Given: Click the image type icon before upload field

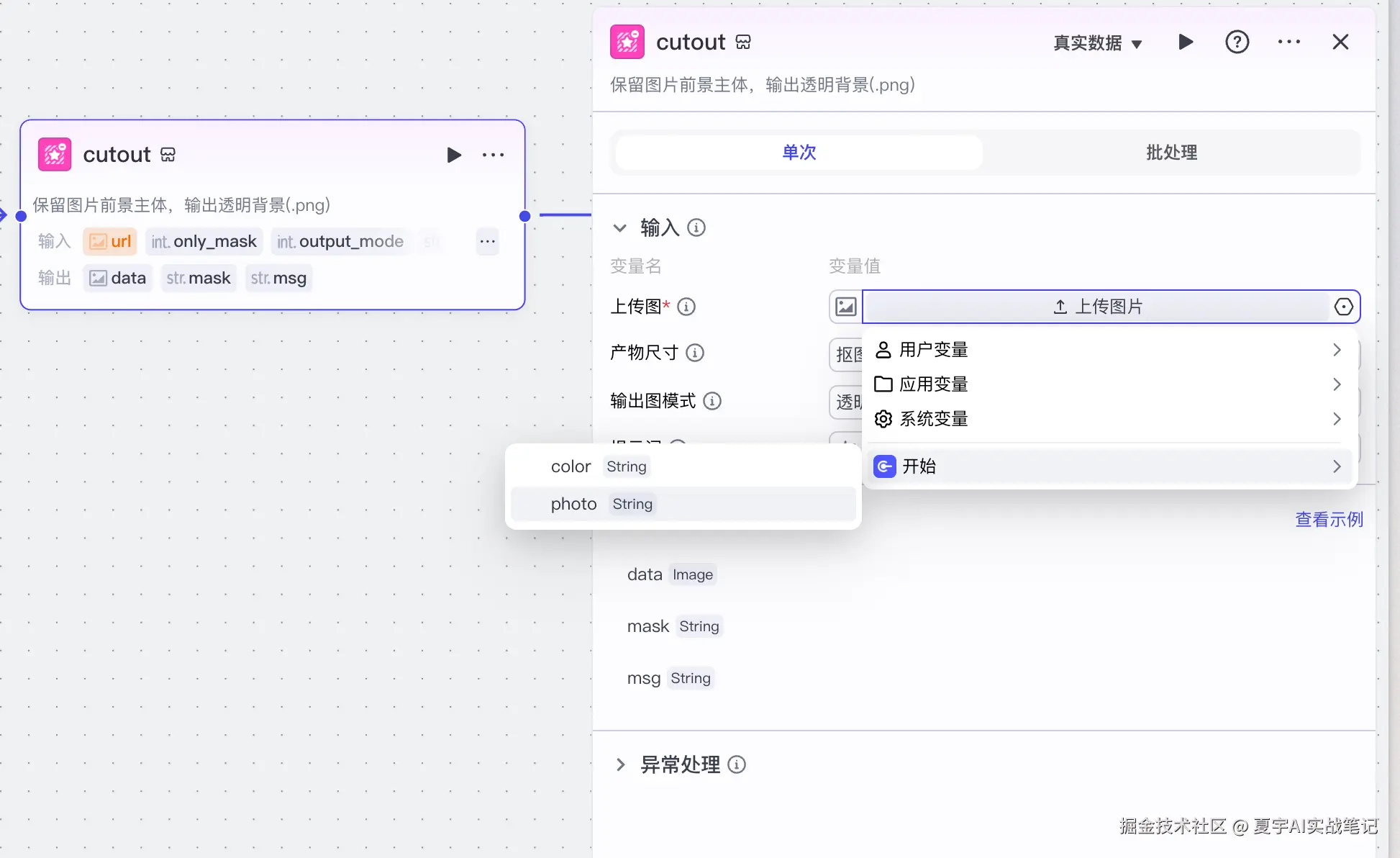Looking at the screenshot, I should tap(845, 307).
